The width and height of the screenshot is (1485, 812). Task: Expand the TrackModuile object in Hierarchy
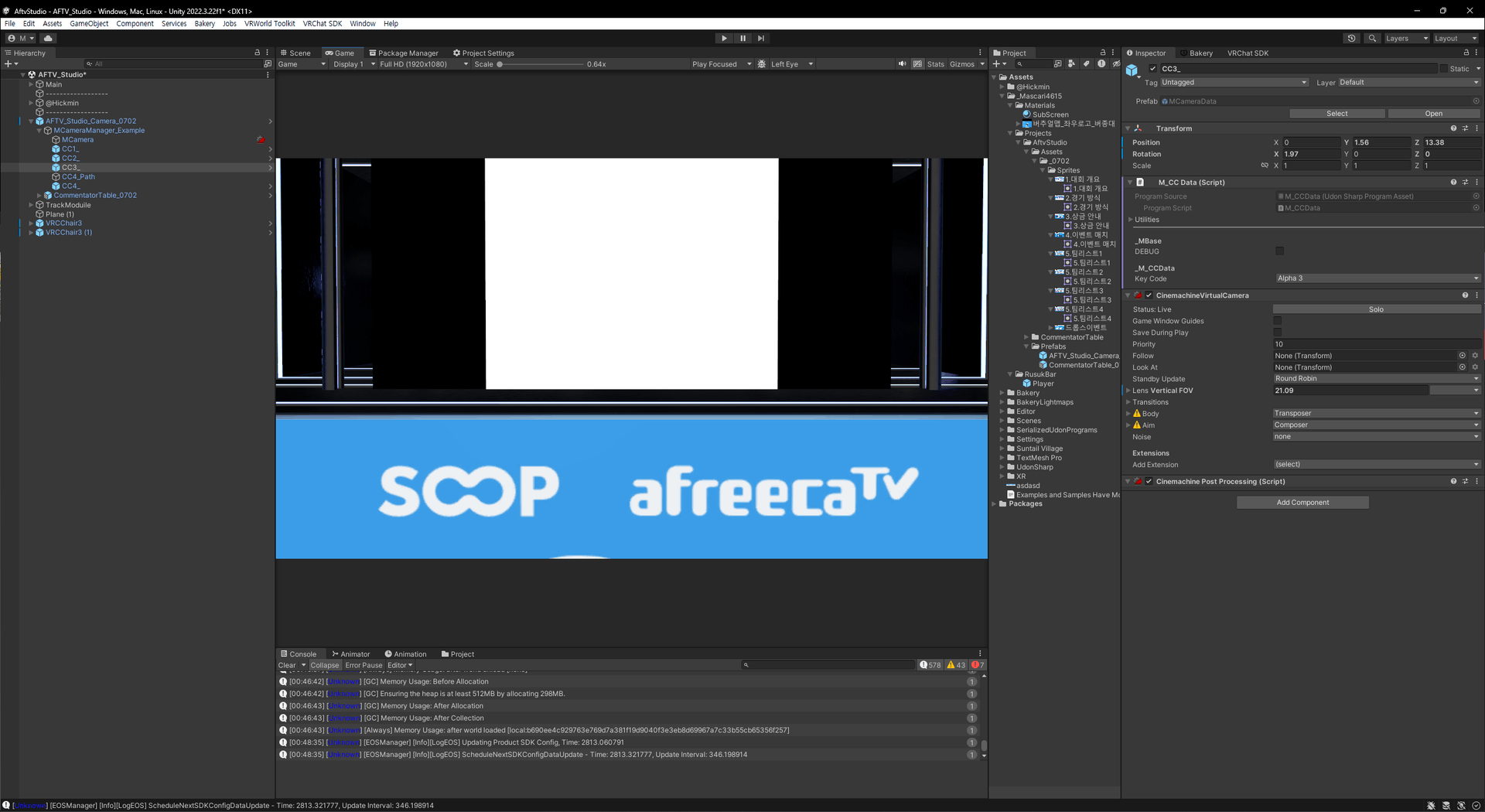[31, 205]
